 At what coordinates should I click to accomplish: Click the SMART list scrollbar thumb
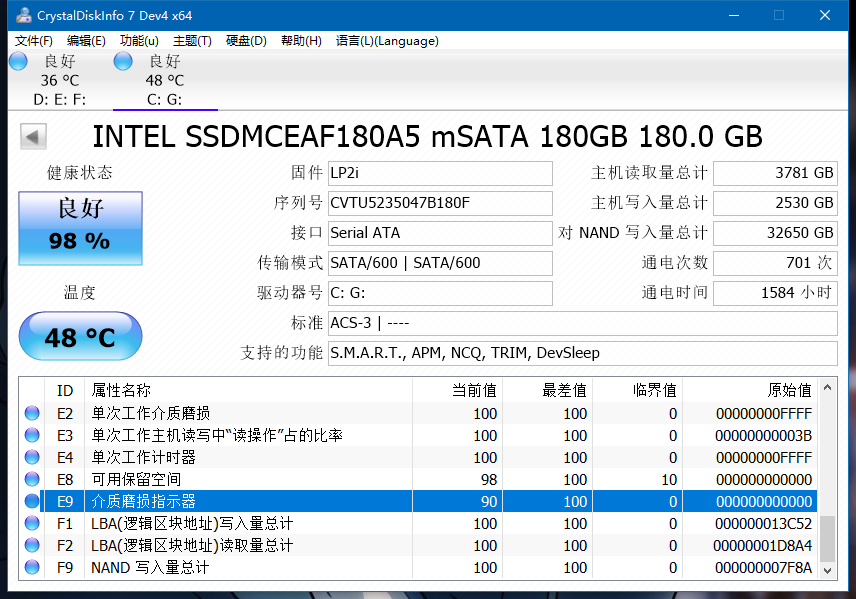click(827, 538)
